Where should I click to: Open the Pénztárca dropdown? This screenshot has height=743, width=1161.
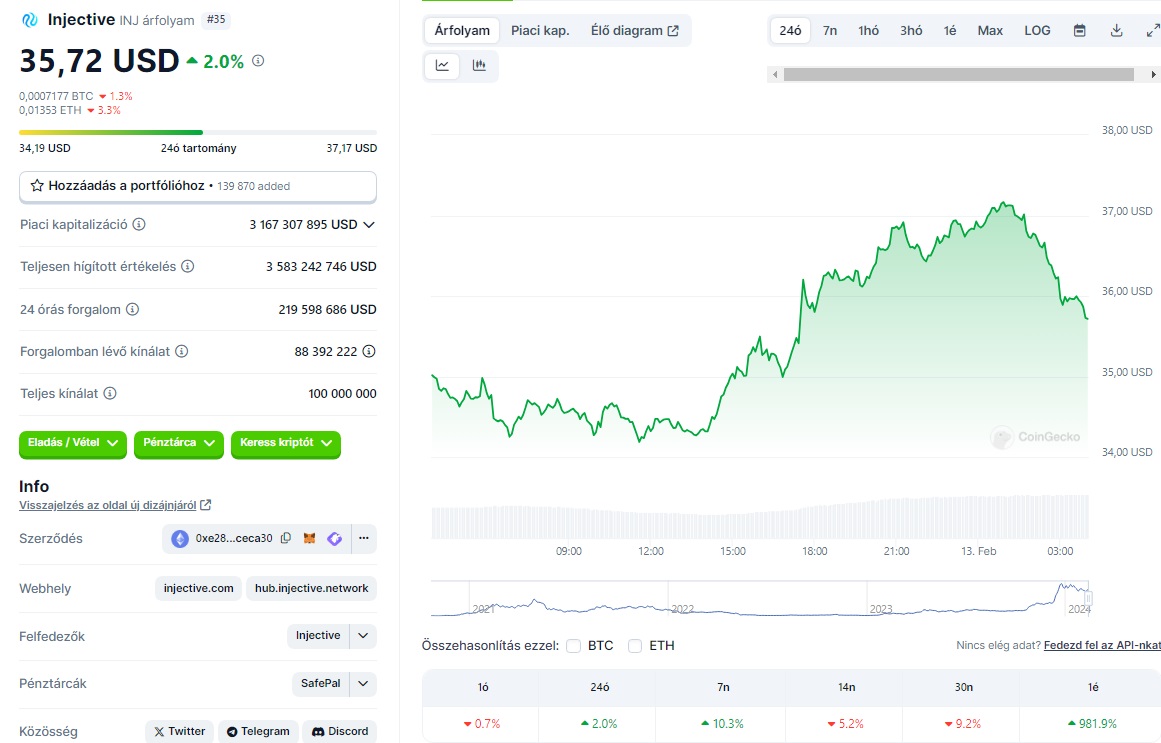[178, 443]
